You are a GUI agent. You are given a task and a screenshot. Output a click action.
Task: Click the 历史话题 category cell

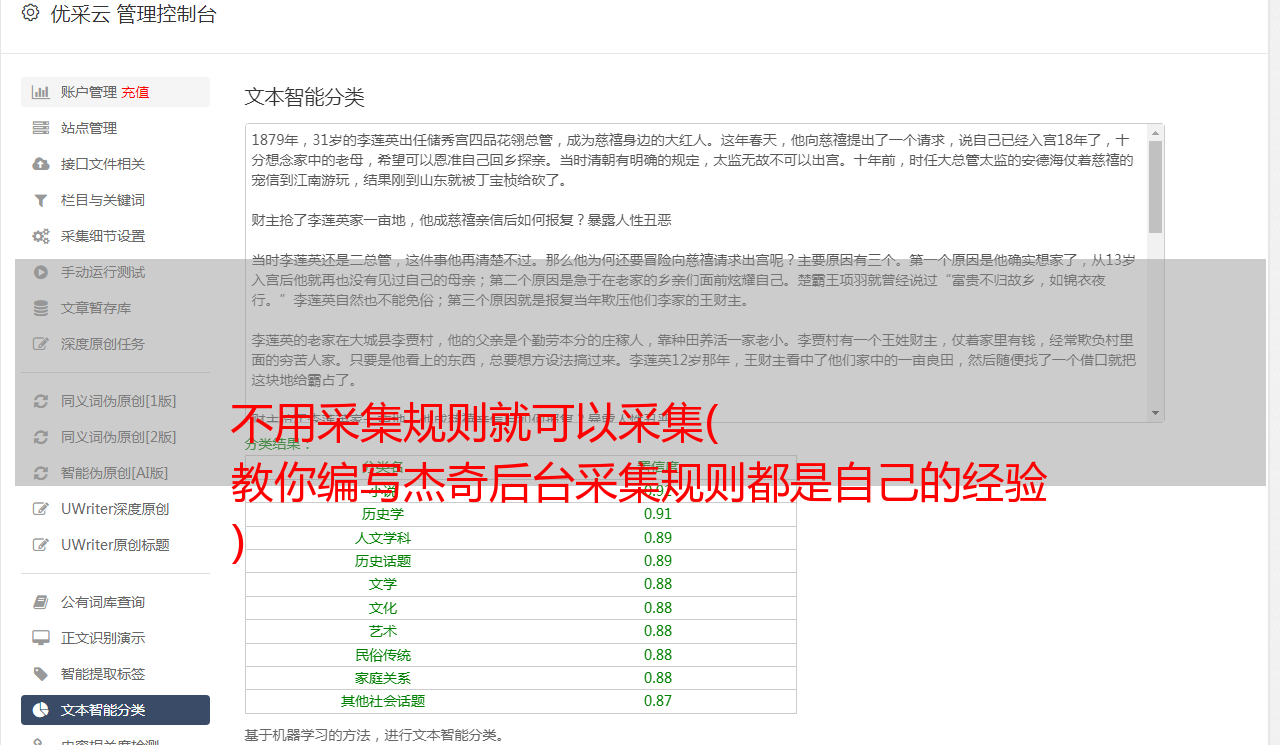[383, 561]
